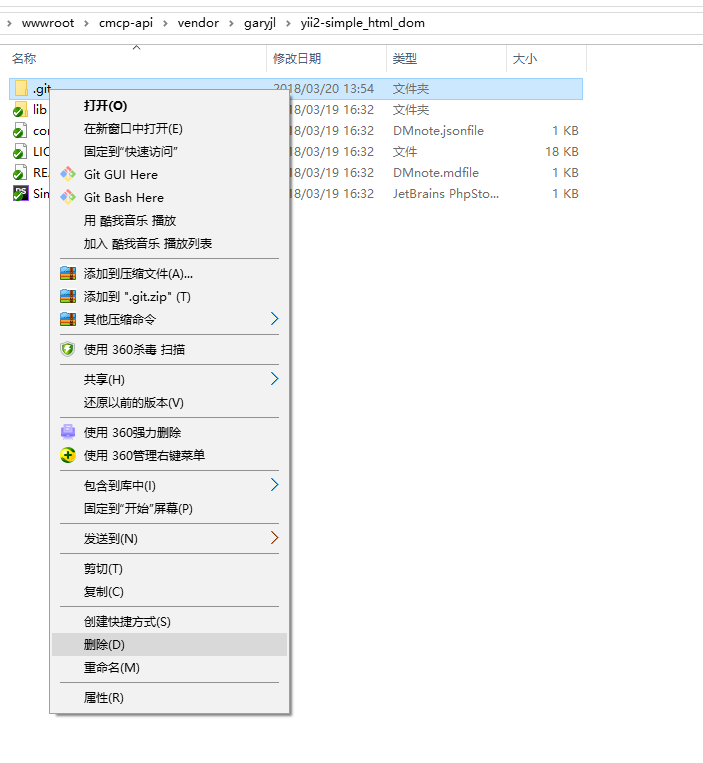Image resolution: width=703 pixels, height=763 pixels.
Task: Open breadcrumb chevron after garyjl
Action: pyautogui.click(x=288, y=23)
